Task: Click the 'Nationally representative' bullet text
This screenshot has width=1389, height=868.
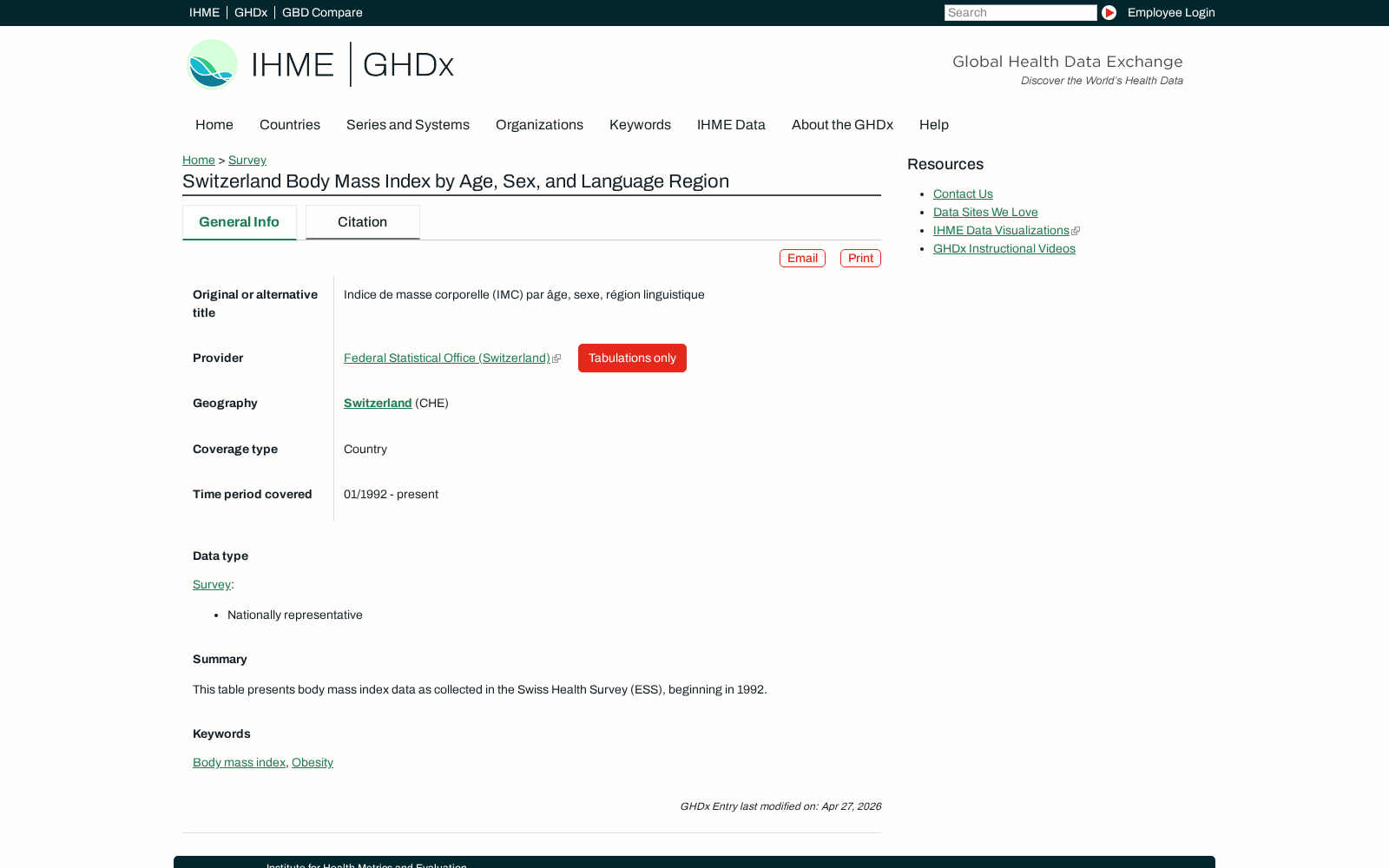Action: (x=295, y=615)
